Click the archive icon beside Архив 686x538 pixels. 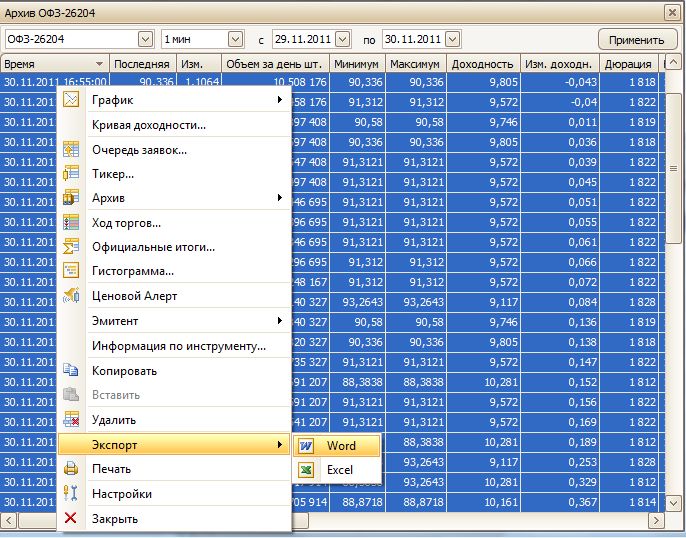pos(71,198)
